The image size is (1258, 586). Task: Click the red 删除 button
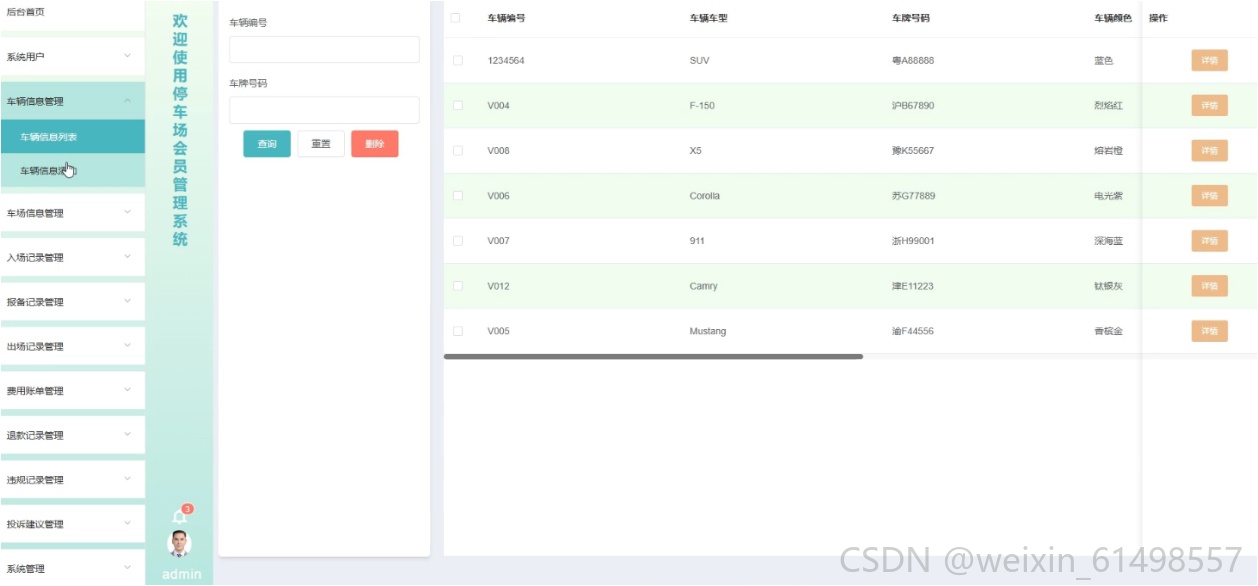(375, 144)
